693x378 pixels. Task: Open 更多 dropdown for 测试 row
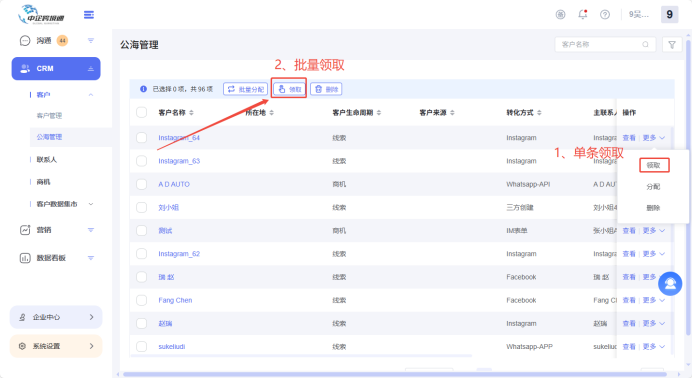coord(654,231)
